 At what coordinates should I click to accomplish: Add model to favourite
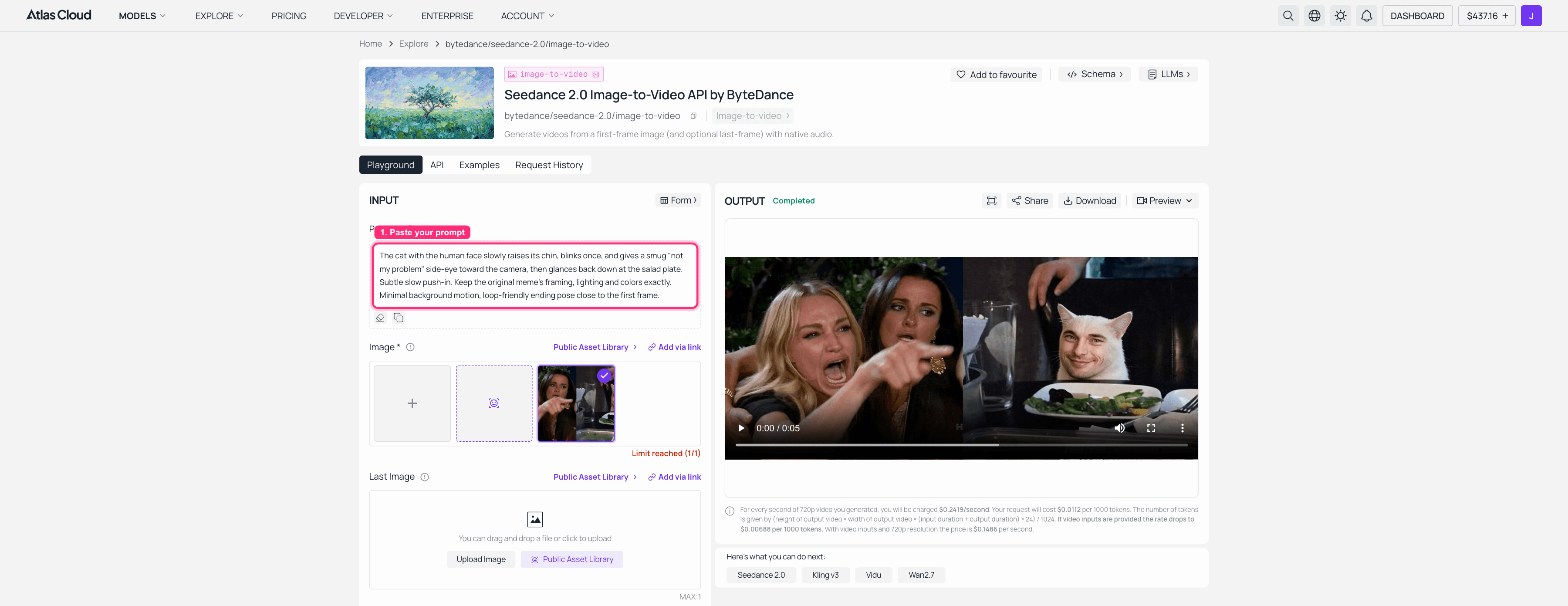coord(997,74)
